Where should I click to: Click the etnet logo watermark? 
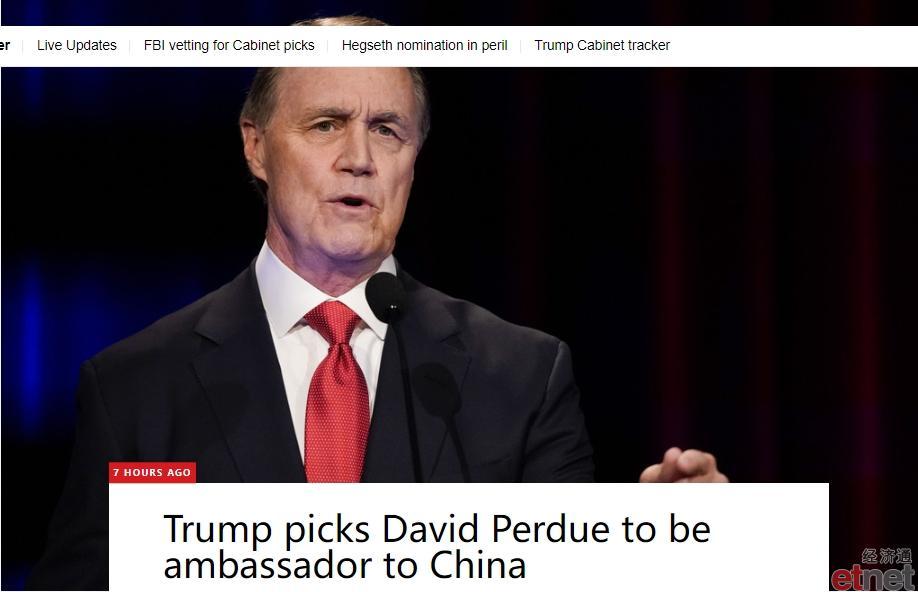tap(872, 578)
